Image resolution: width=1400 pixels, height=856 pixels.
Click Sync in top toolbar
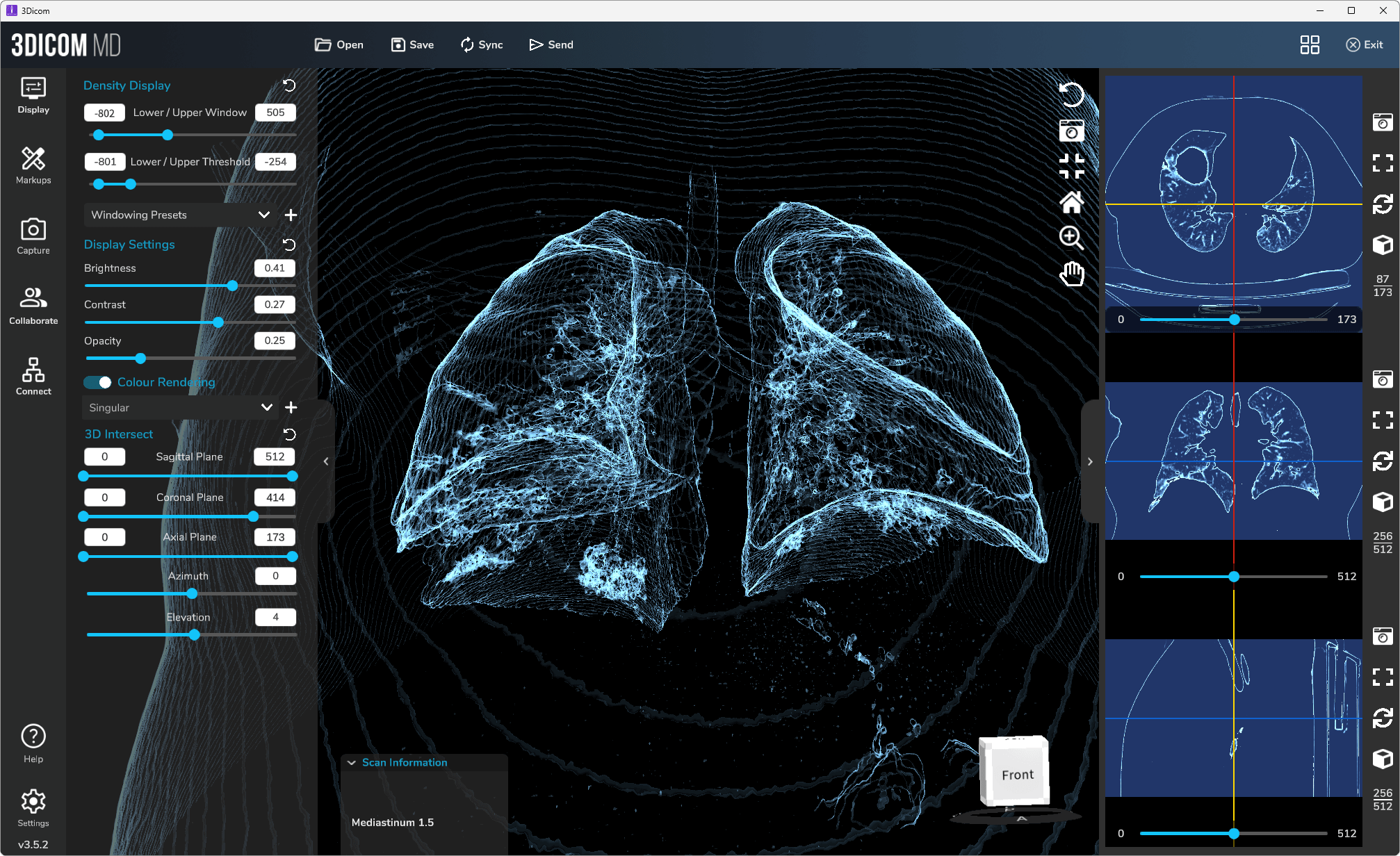coord(481,44)
